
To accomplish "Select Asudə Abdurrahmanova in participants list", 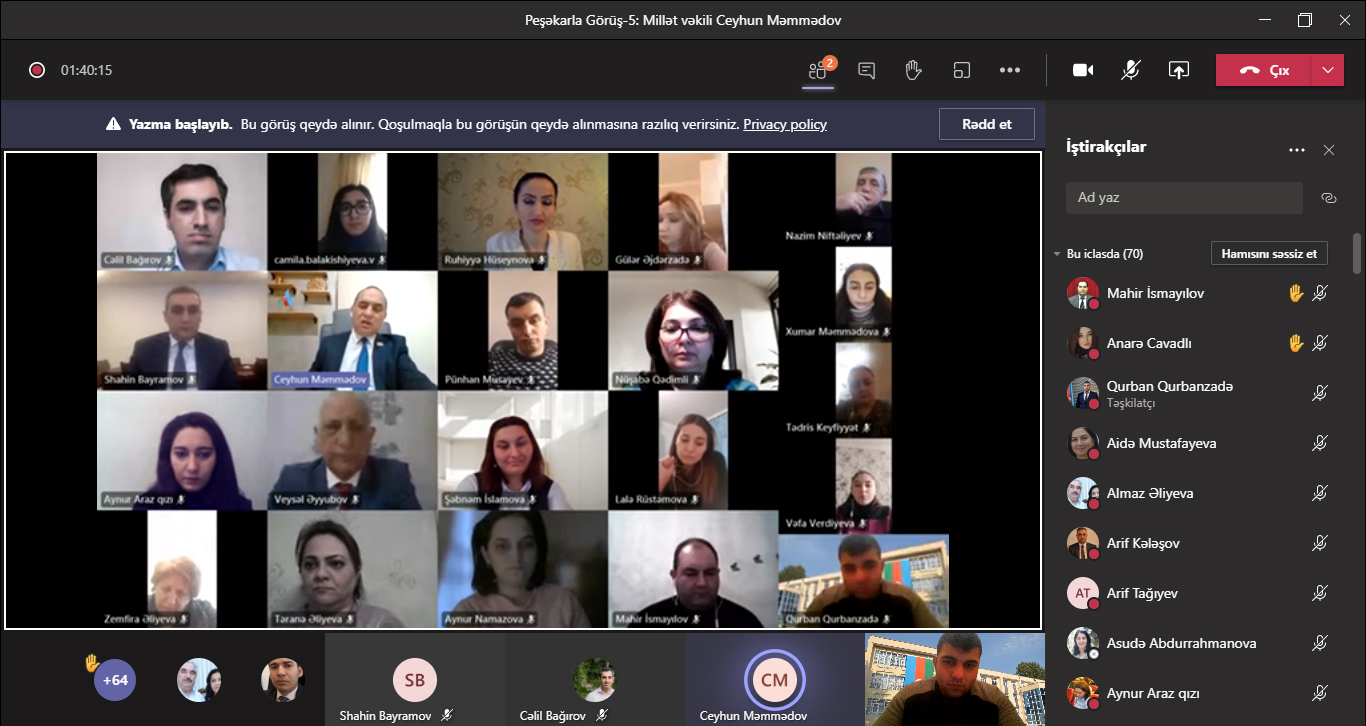I will pyautogui.click(x=1181, y=643).
